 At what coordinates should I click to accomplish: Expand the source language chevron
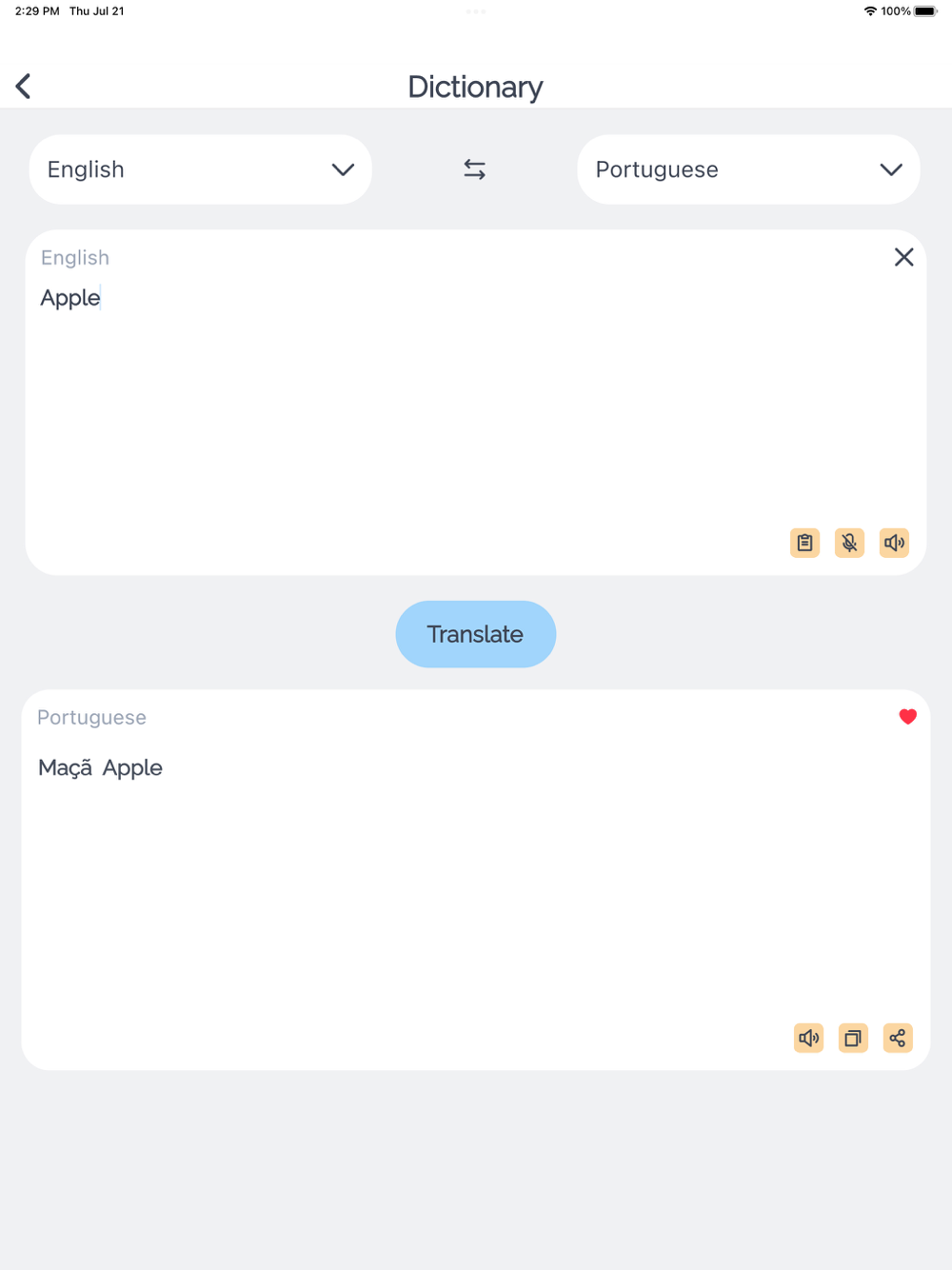pos(343,169)
